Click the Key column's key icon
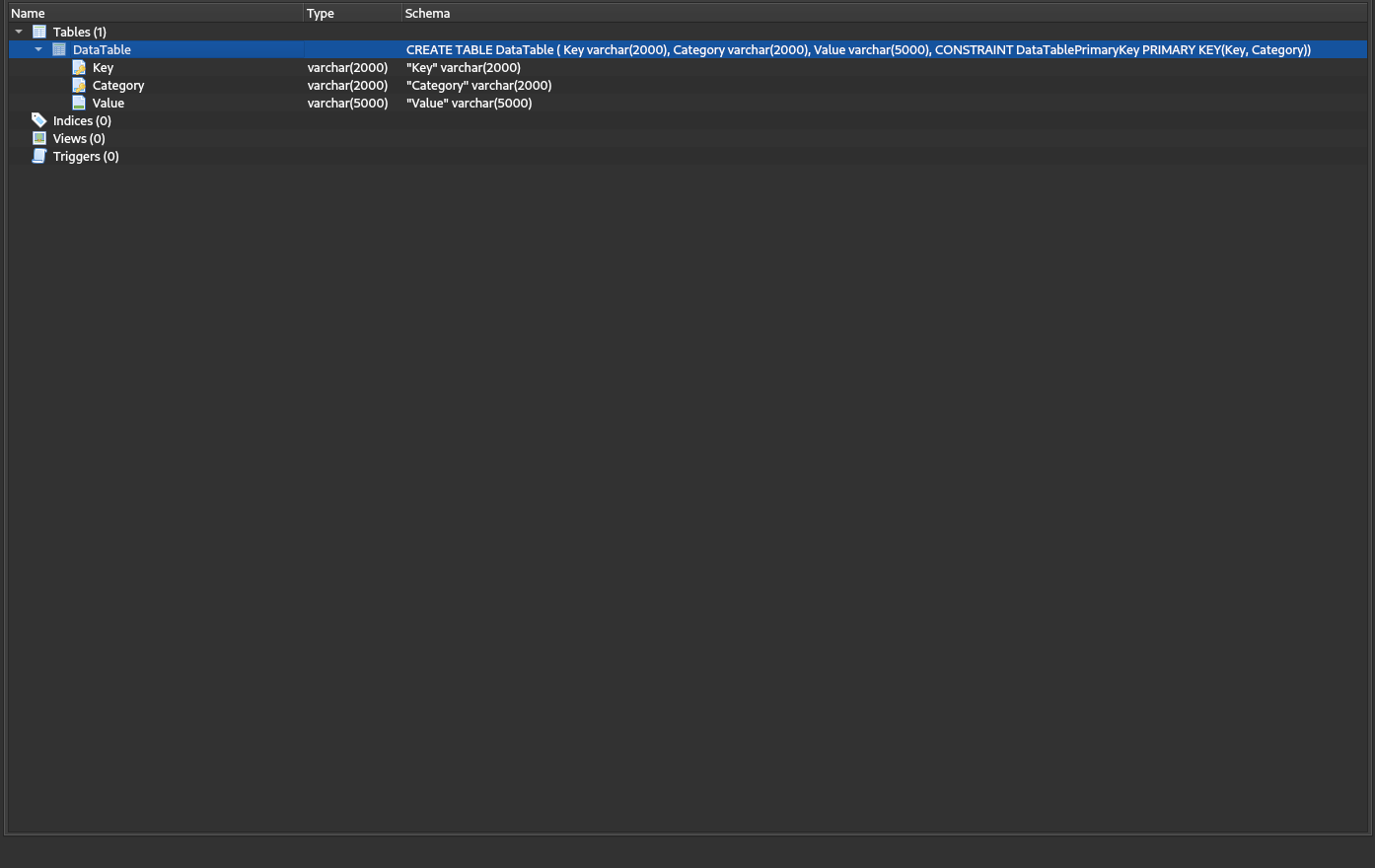The image size is (1375, 868). (79, 67)
